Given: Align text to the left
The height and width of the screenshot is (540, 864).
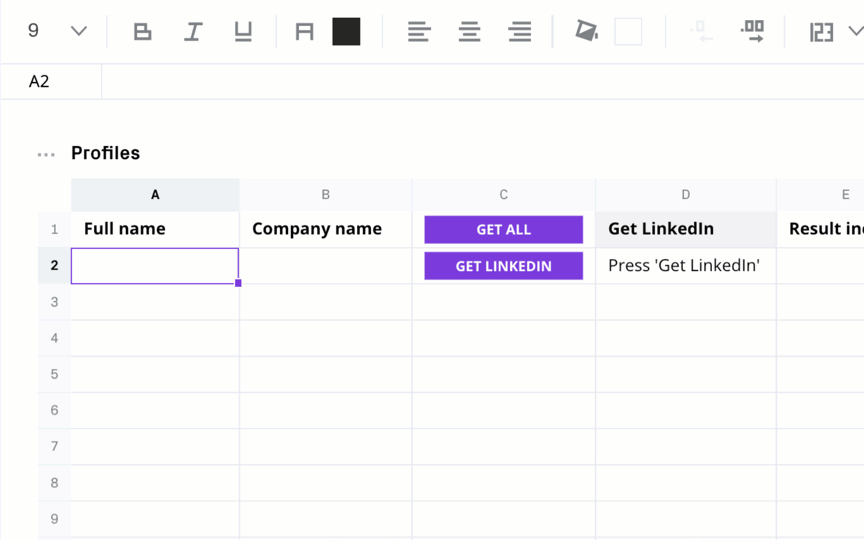Looking at the screenshot, I should (x=419, y=31).
